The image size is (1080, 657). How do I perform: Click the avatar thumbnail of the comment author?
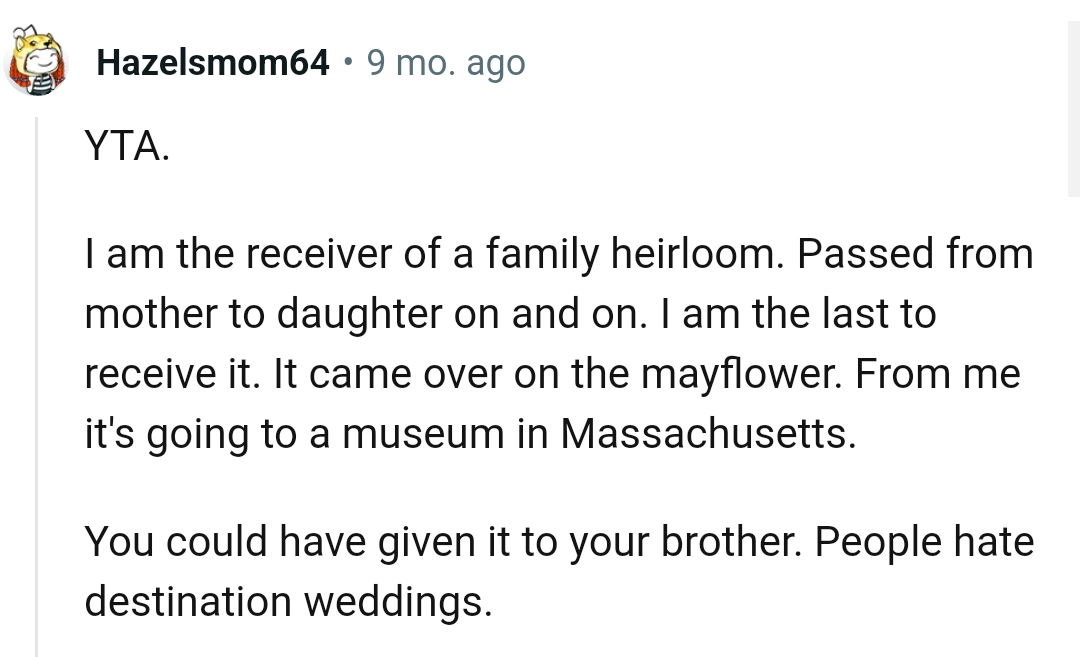pyautogui.click(x=36, y=62)
